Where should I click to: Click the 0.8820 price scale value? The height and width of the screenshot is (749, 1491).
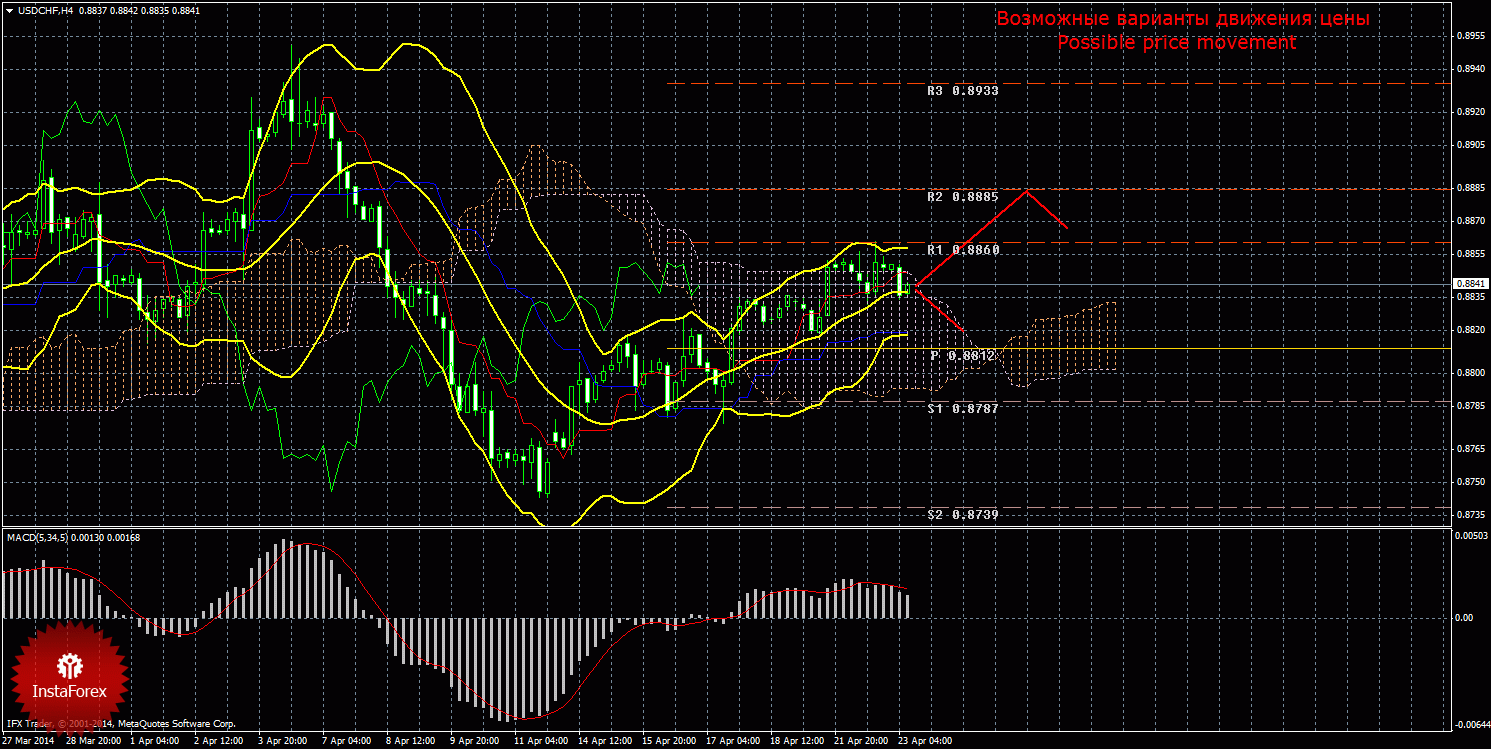pyautogui.click(x=1471, y=330)
